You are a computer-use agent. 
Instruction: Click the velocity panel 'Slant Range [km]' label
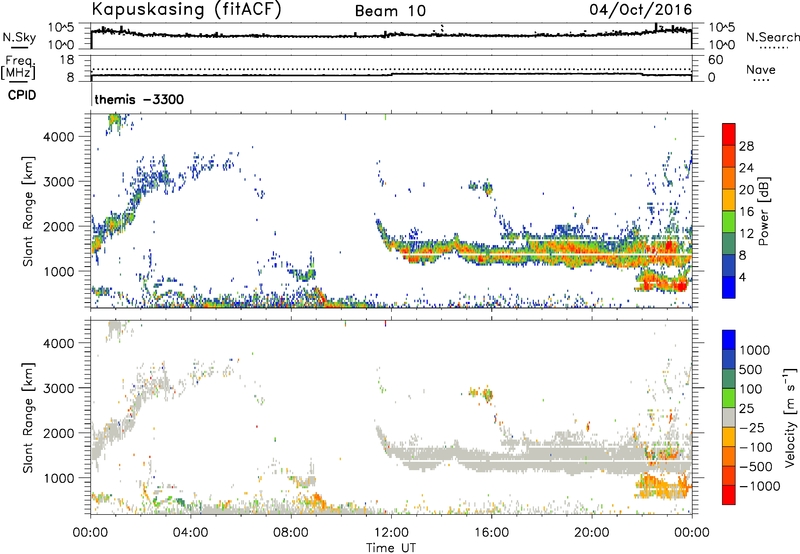coord(28,417)
